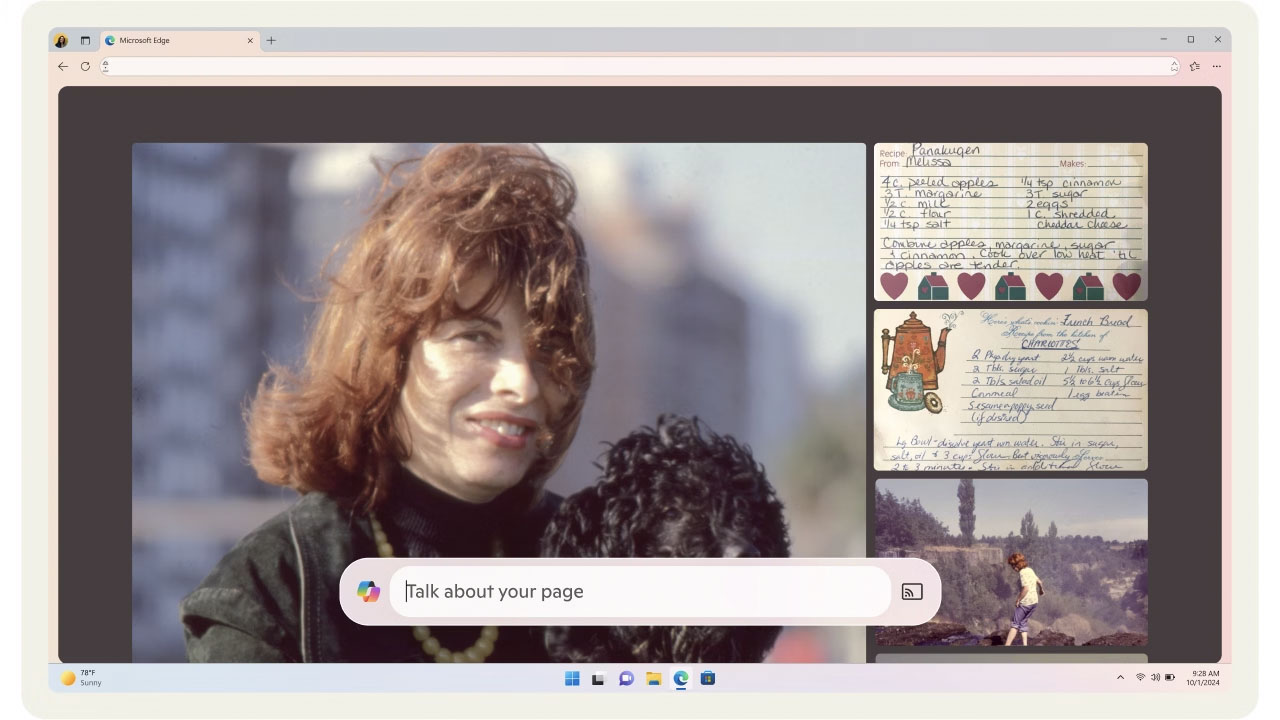This screenshot has height=720, width=1280.
Task: Open the Panakugen recipe card image
Action: [x=1011, y=221]
